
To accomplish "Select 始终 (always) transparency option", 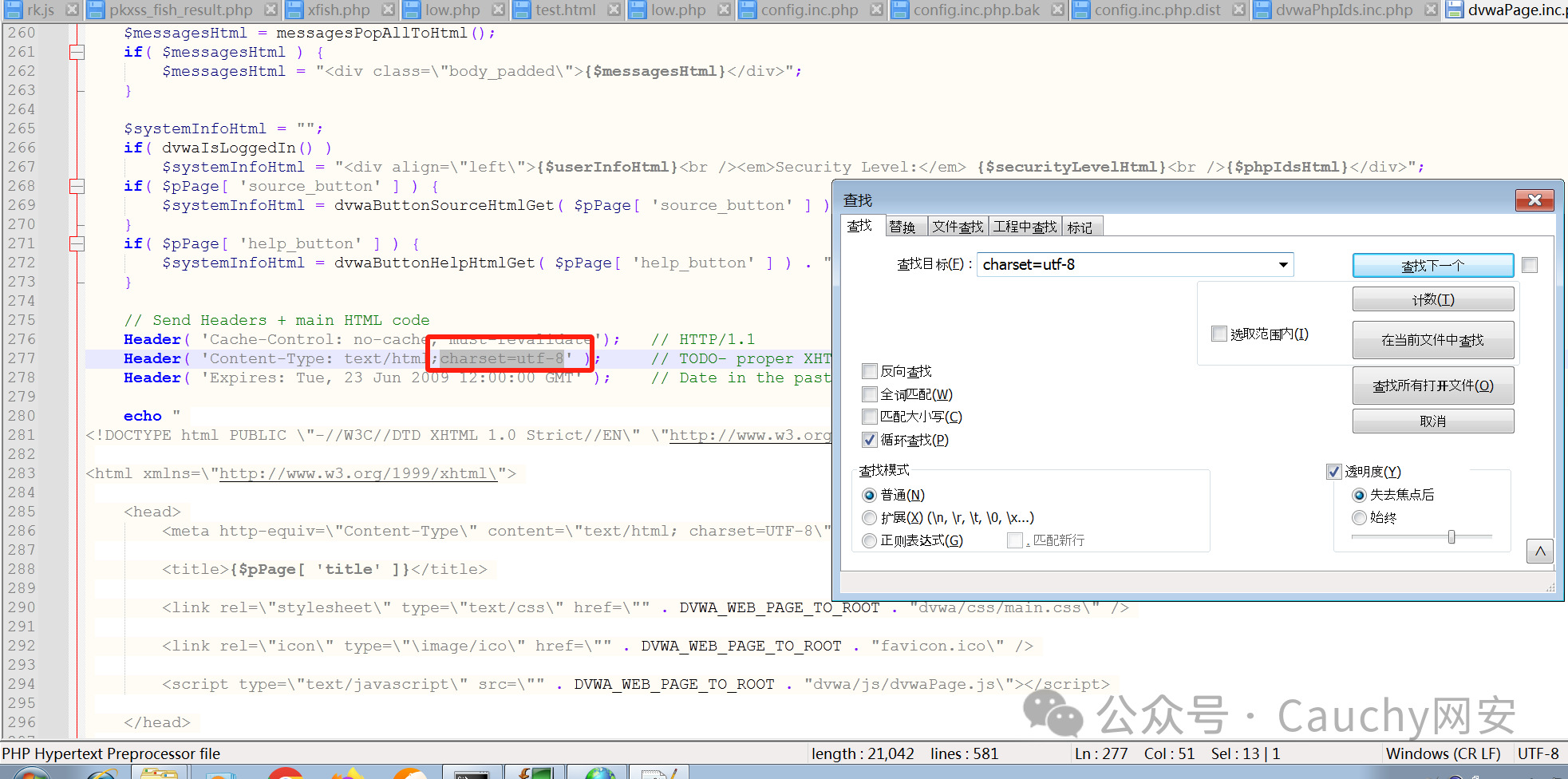I will (1360, 517).
